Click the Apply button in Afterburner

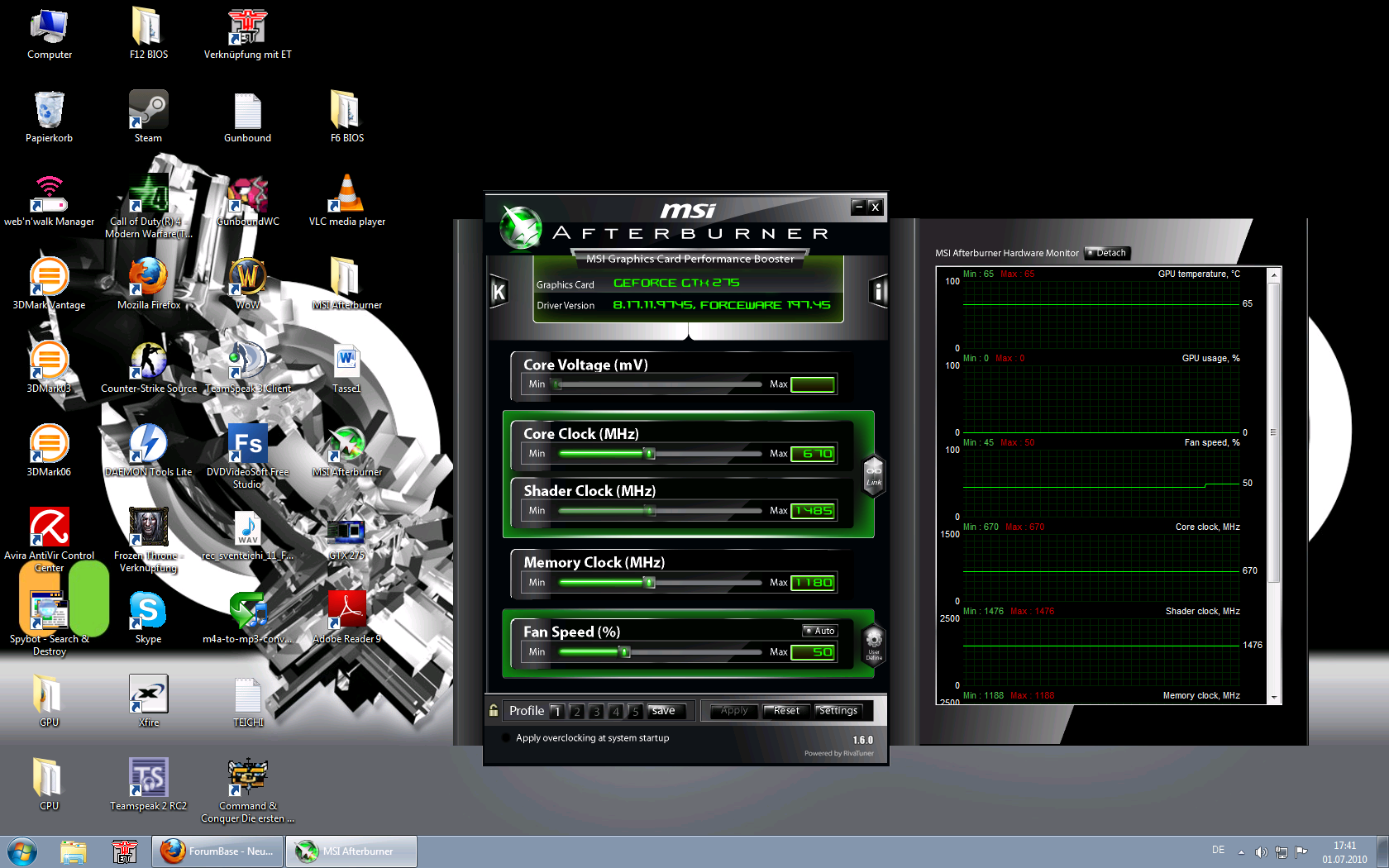tap(734, 711)
